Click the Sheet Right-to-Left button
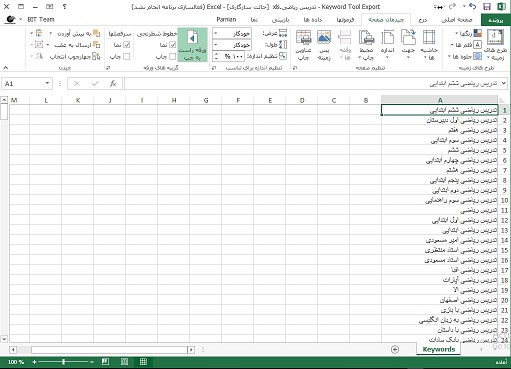Viewport: 511px width, 369px height. click(x=192, y=45)
